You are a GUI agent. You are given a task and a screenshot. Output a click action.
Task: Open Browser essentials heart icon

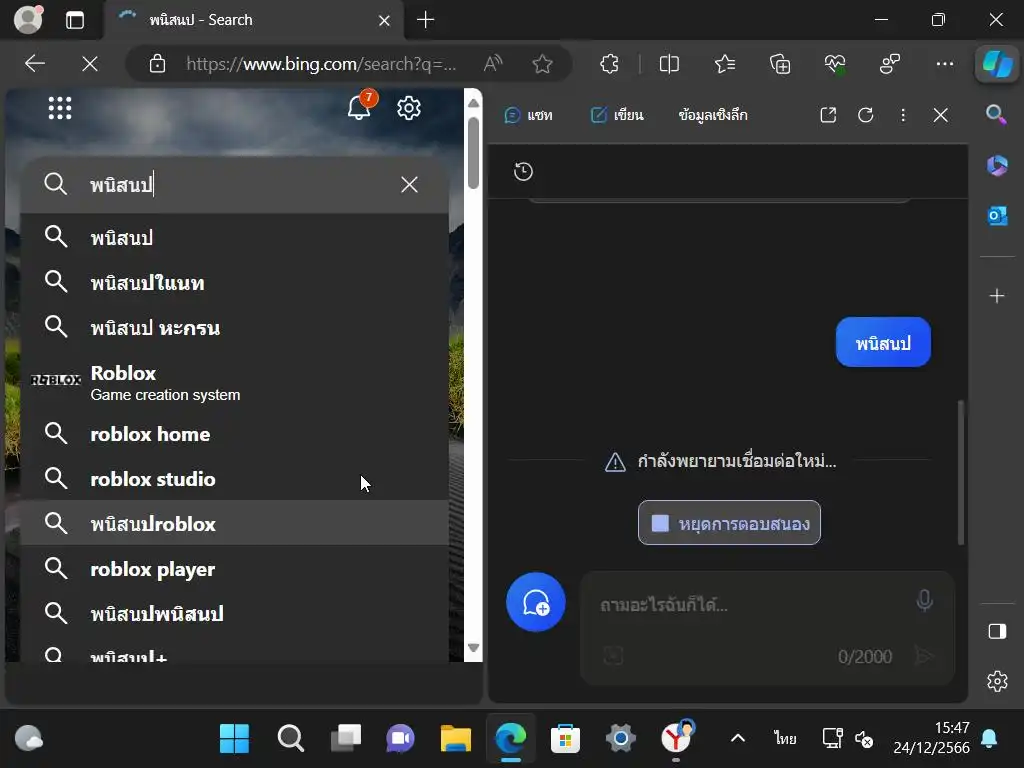835,64
